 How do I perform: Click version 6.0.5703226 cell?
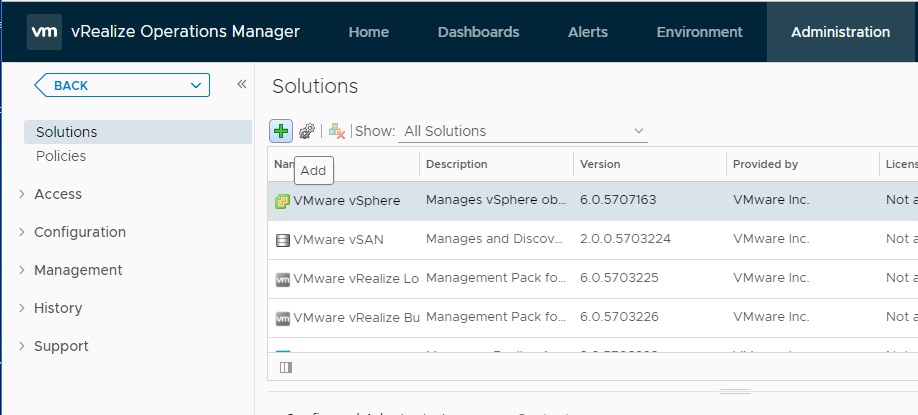[x=619, y=317]
